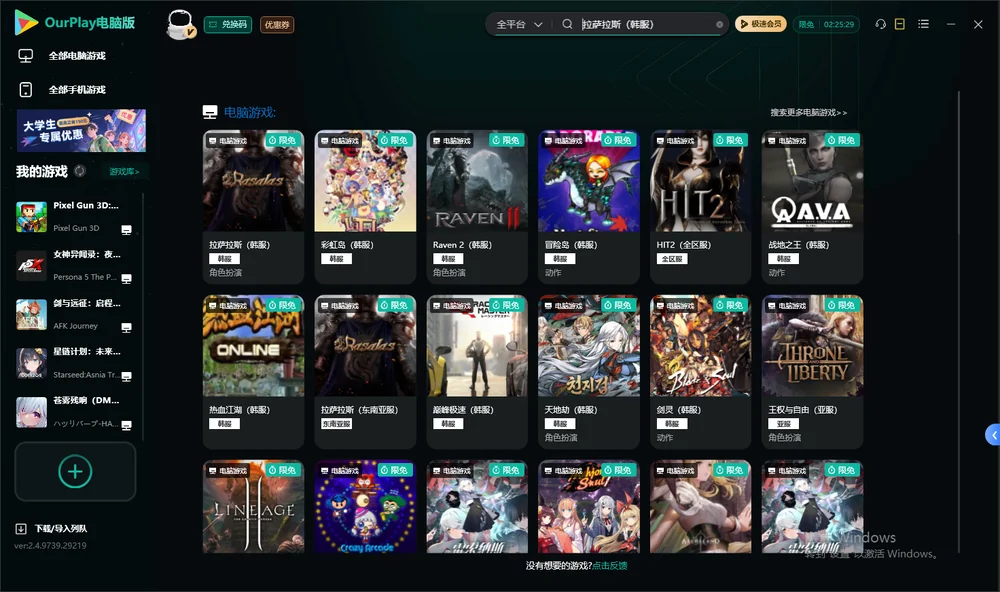1000x592 pixels.
Task: Click the 点击反馈 feedback link
Action: 610,566
